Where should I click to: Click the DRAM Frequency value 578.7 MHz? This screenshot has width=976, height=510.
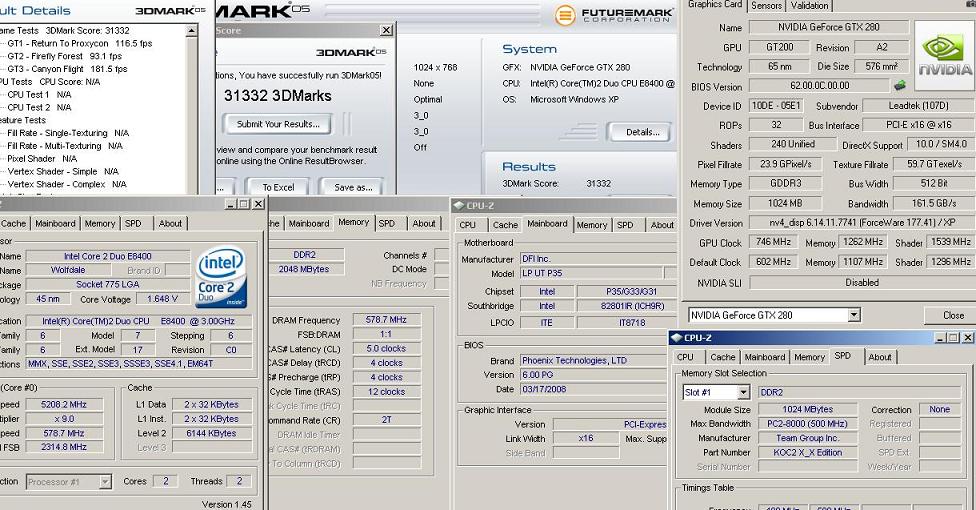(x=386, y=319)
